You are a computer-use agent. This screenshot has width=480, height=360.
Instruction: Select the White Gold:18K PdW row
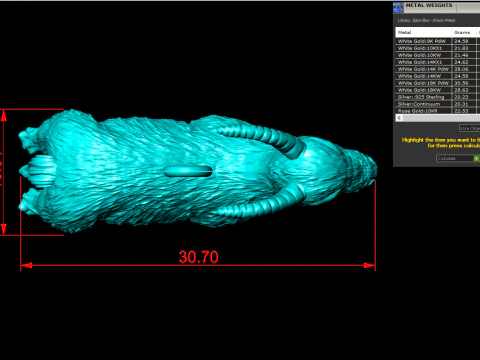(438, 83)
